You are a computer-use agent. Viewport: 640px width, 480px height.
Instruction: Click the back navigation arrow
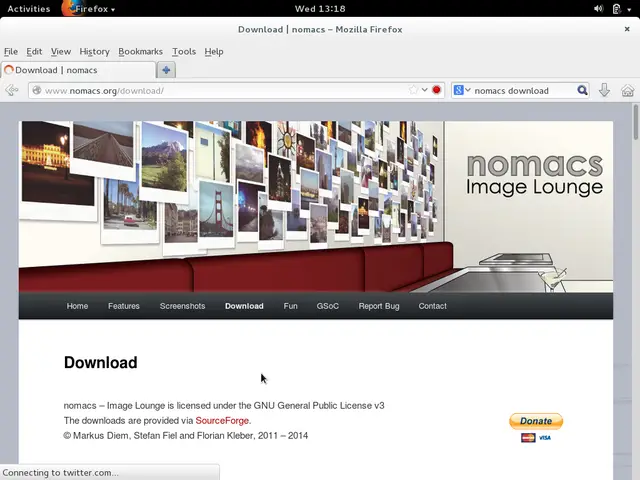click(12, 90)
